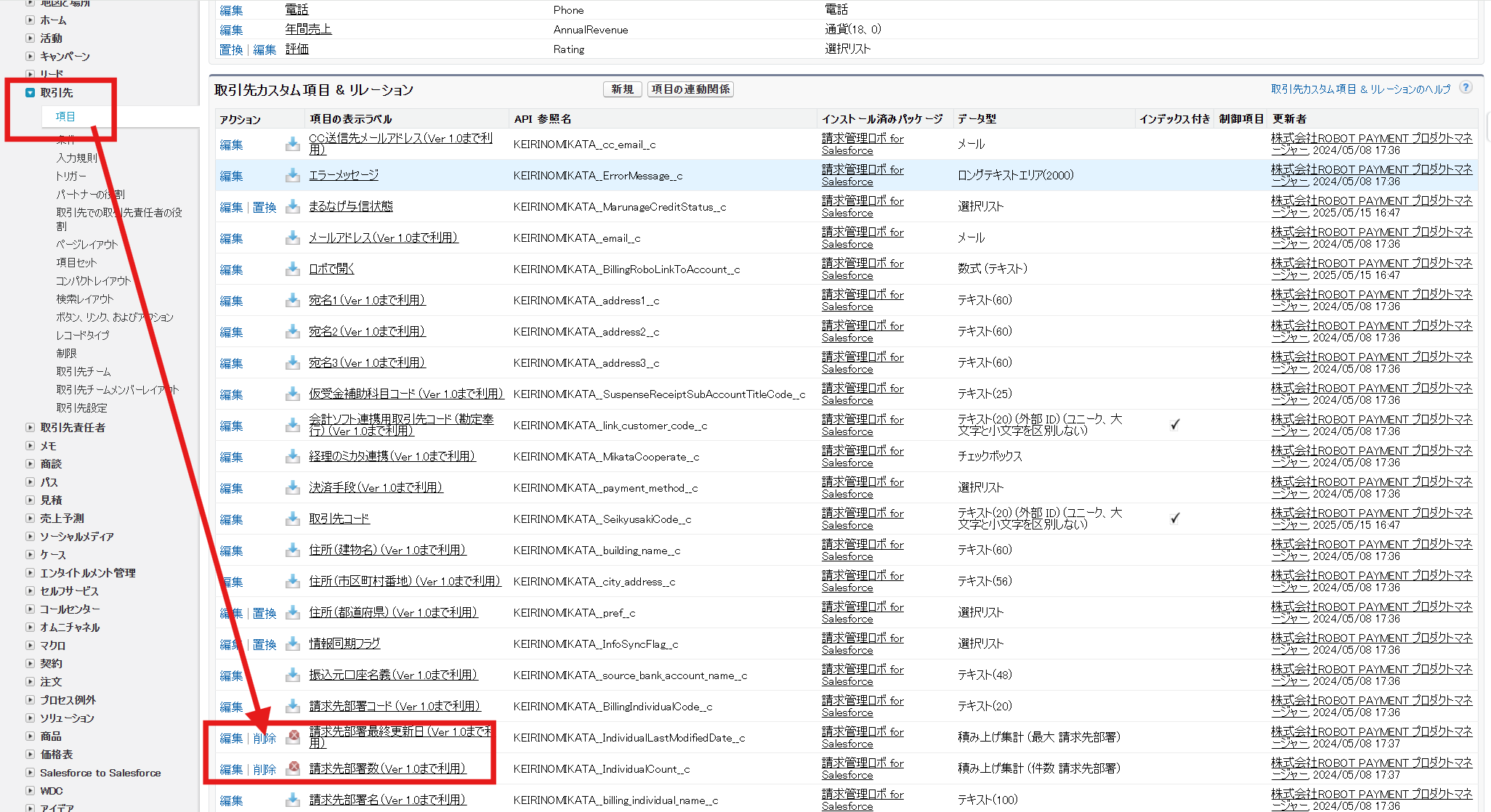Click download icon next to まるなげ与信状態
1491x812 pixels.
293,206
